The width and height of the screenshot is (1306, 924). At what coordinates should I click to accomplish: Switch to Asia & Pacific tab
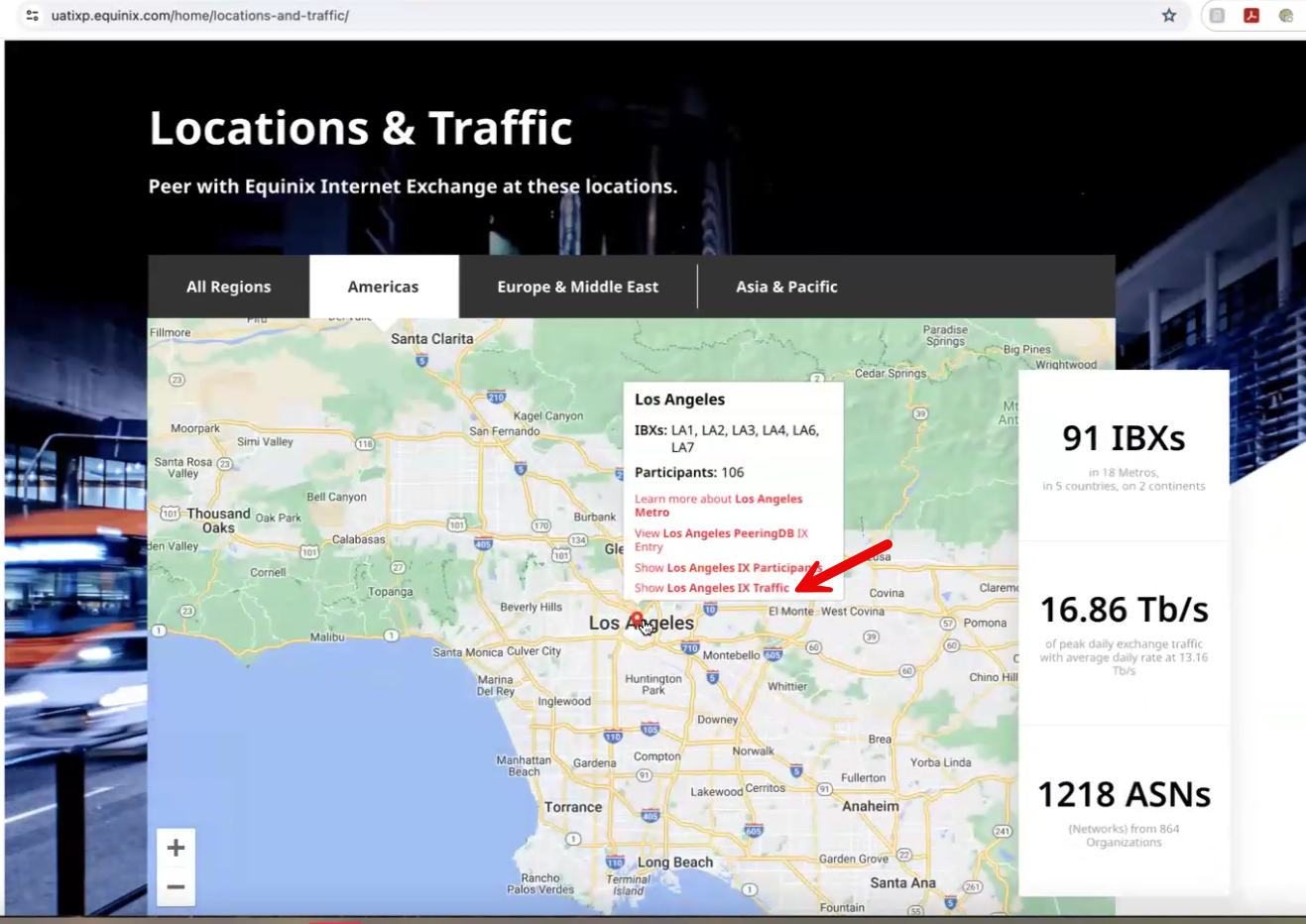coord(786,287)
